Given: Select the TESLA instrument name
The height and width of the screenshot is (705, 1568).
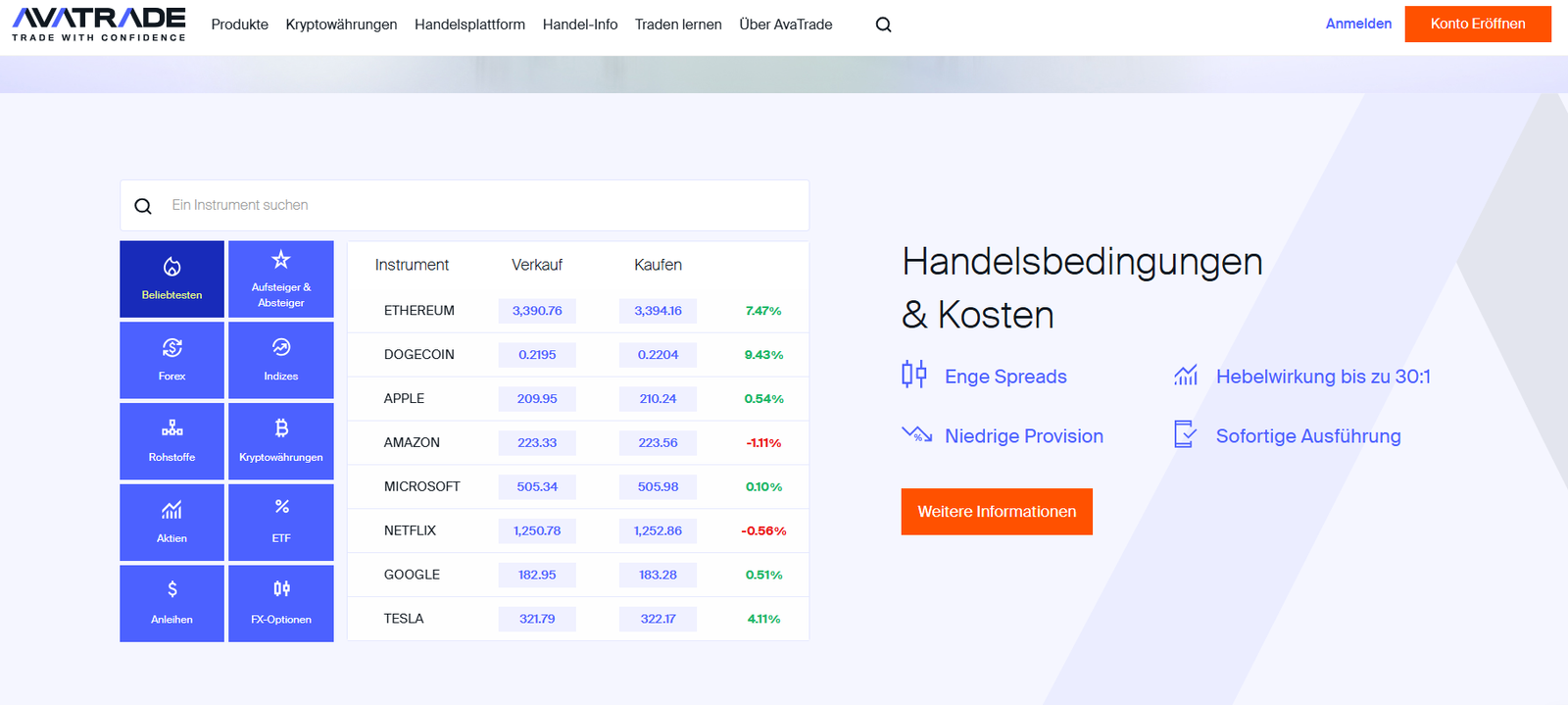Looking at the screenshot, I should click(x=404, y=620).
